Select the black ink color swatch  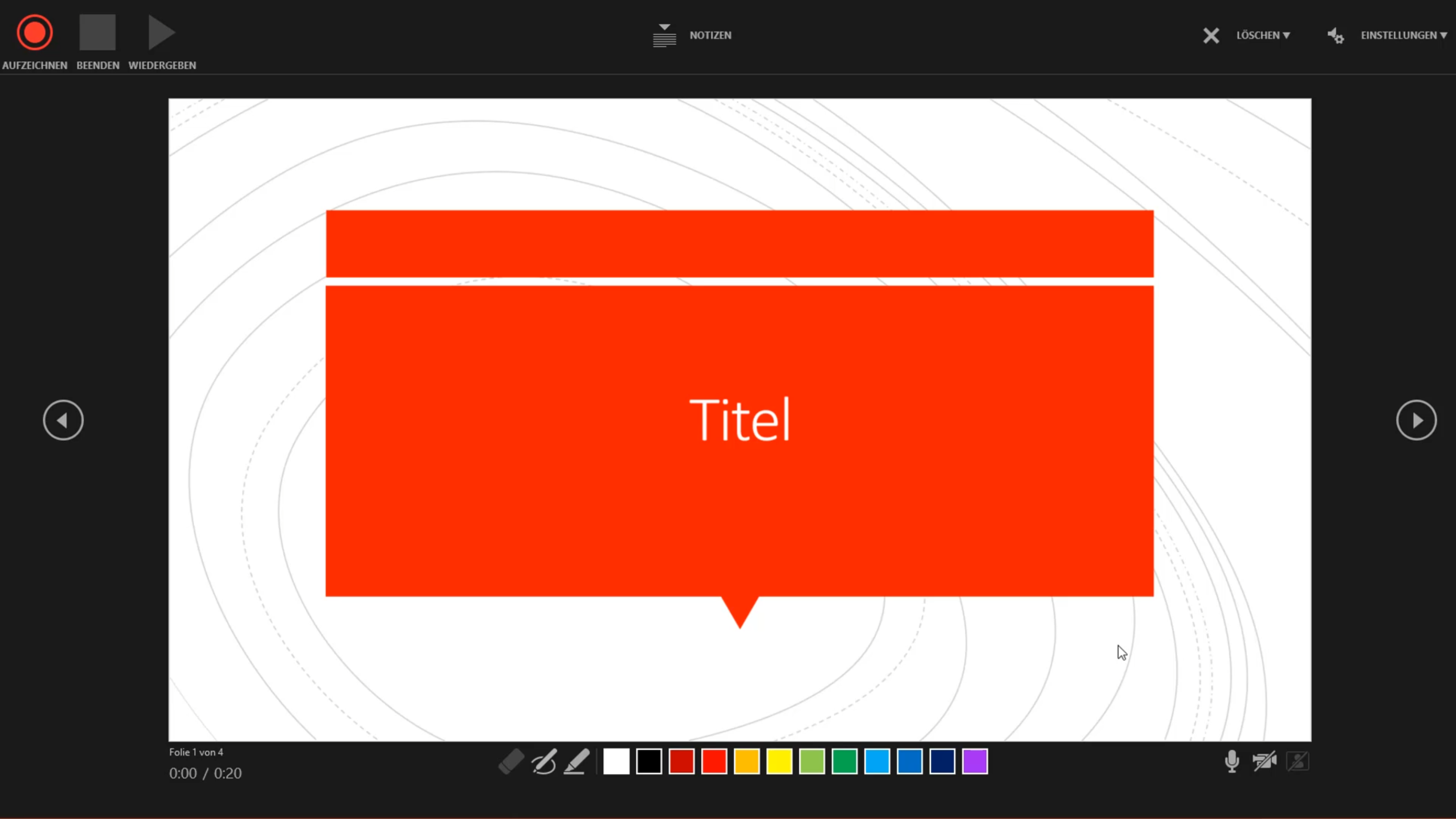pyautogui.click(x=649, y=761)
